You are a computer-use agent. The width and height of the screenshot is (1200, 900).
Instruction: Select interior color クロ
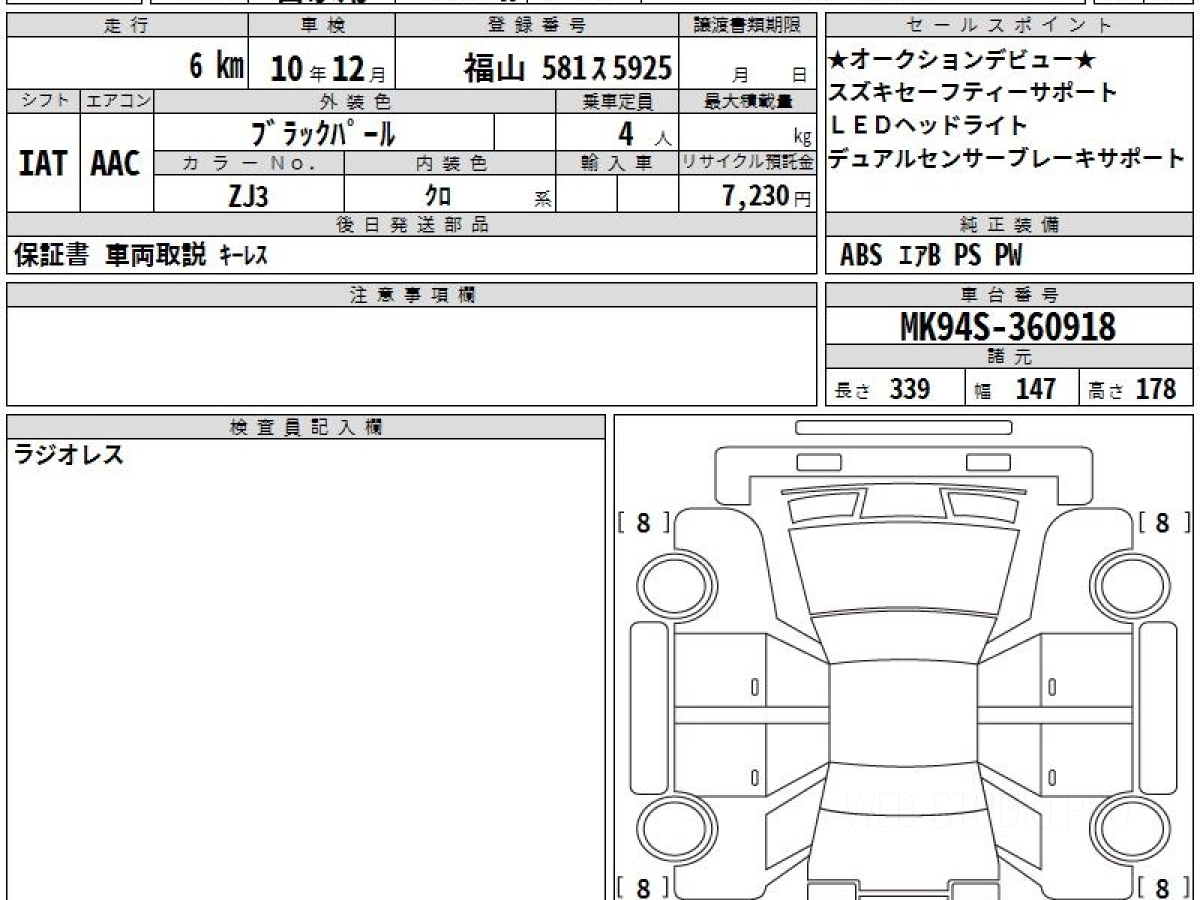coord(438,195)
